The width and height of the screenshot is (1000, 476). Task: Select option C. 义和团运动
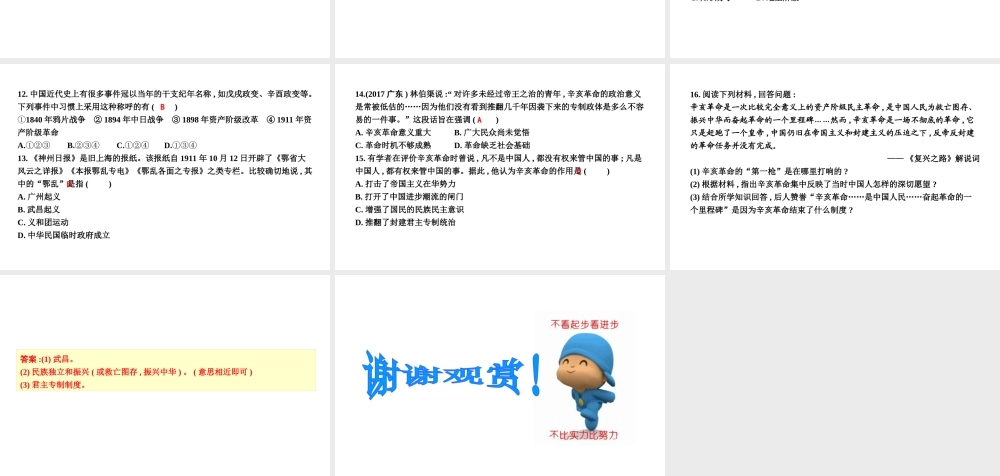[x=43, y=222]
